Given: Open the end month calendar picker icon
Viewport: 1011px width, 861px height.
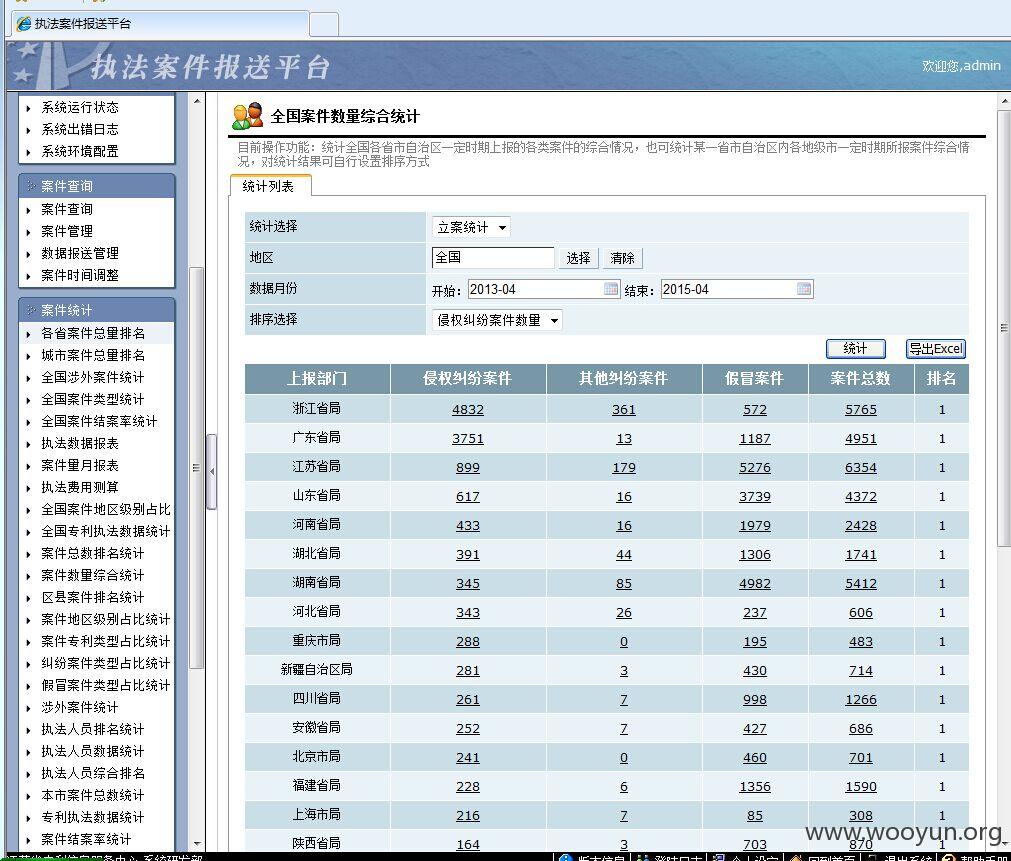Looking at the screenshot, I should click(803, 288).
